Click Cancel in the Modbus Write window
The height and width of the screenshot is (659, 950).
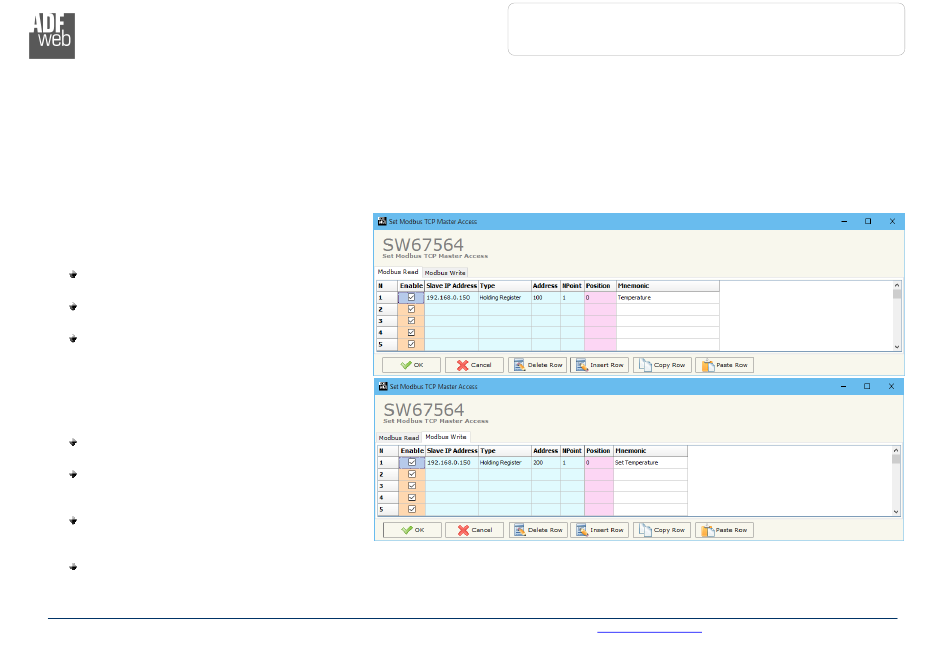[474, 530]
